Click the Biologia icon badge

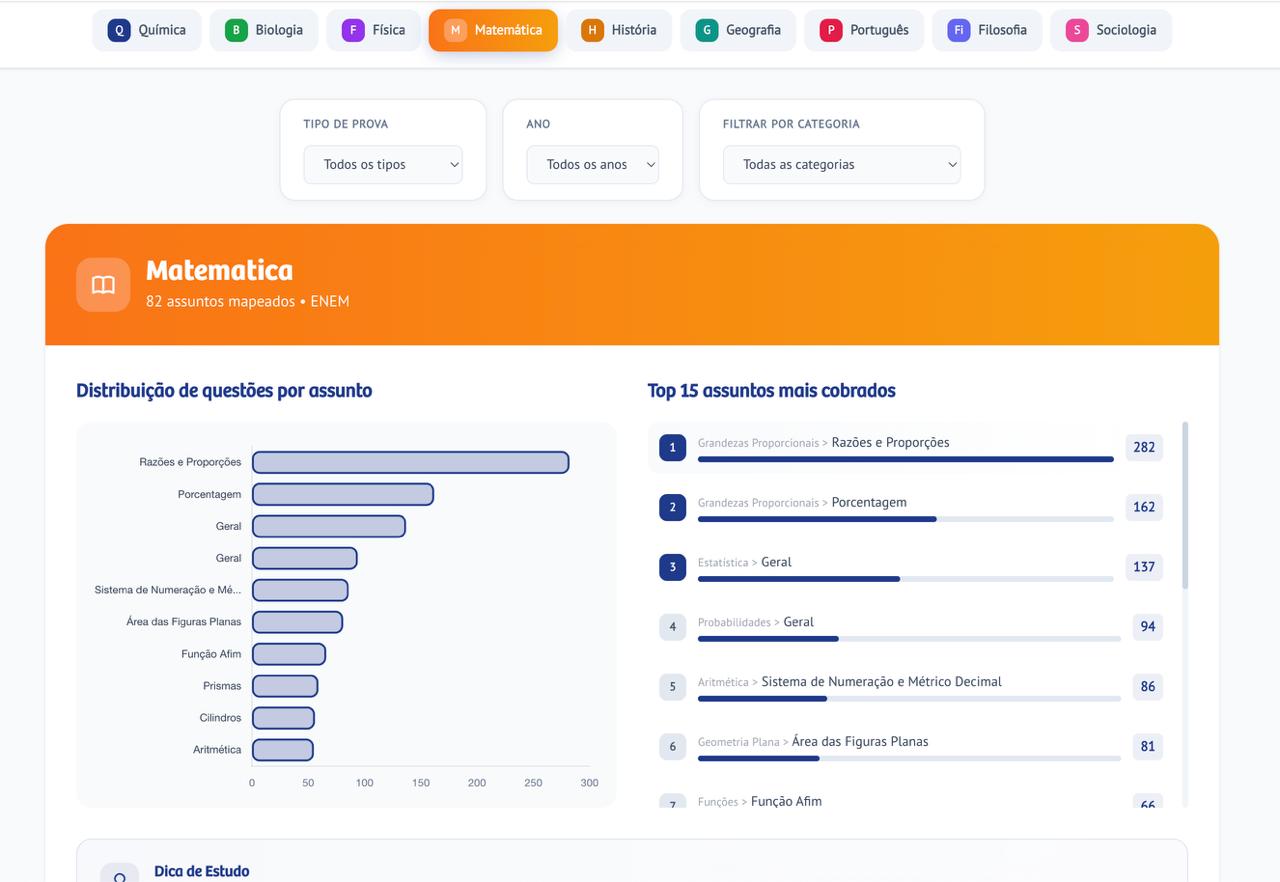(x=236, y=30)
